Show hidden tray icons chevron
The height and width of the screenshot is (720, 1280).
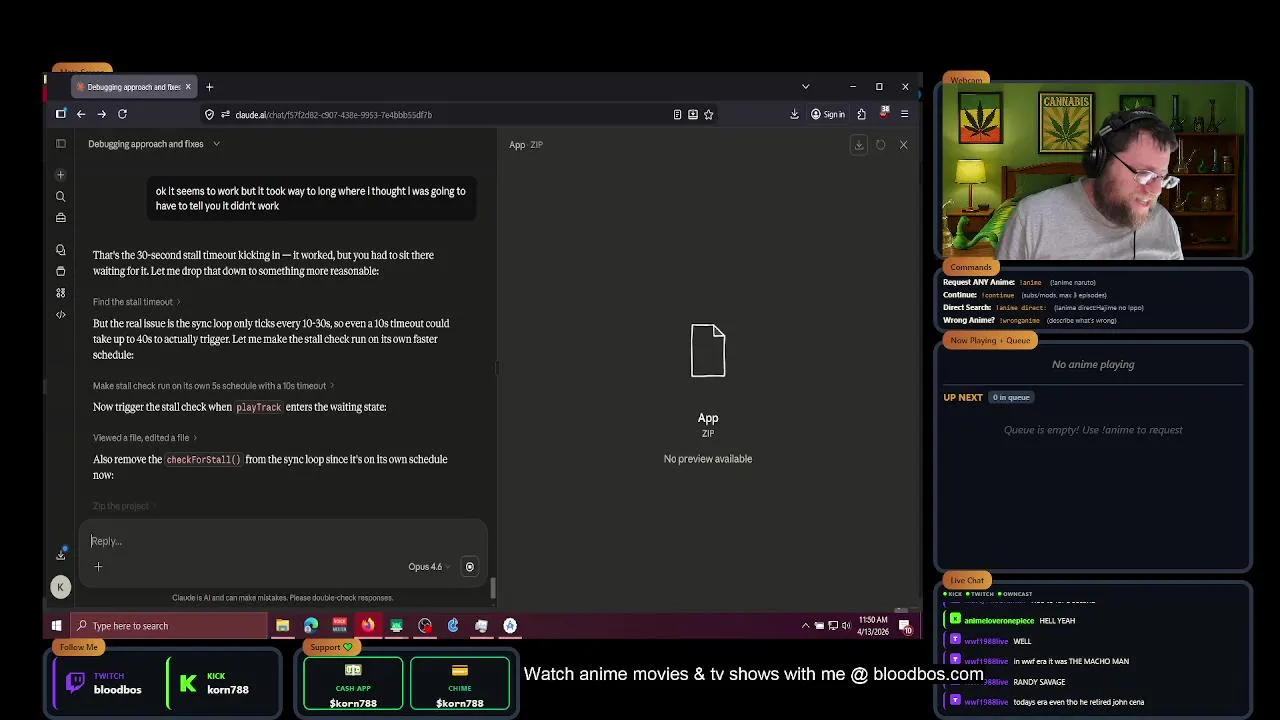(805, 626)
